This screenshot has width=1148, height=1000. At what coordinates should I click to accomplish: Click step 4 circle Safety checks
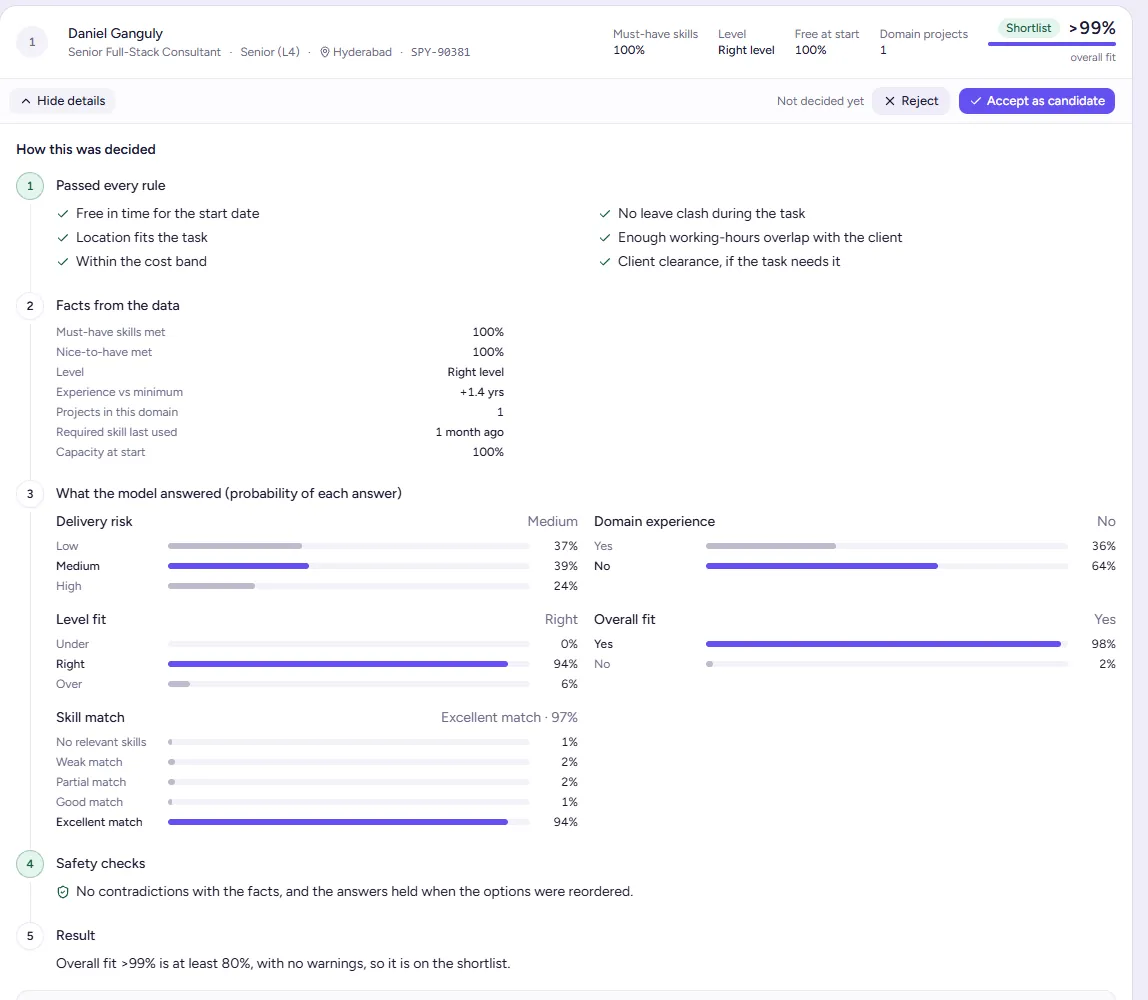tap(30, 864)
